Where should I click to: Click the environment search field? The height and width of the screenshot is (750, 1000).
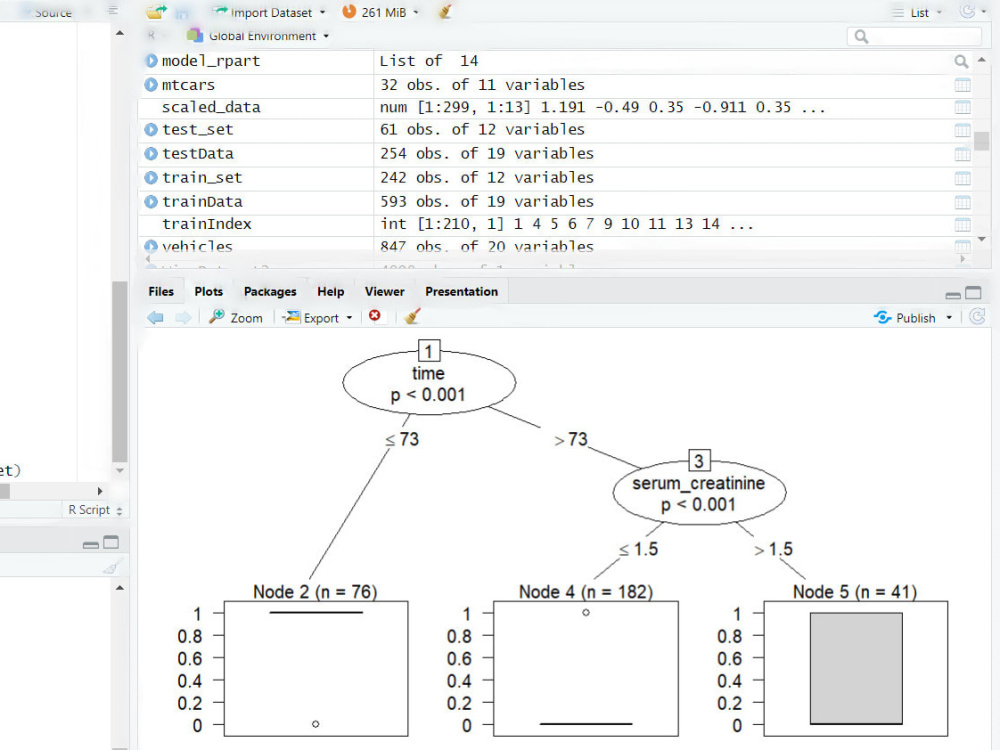(914, 36)
